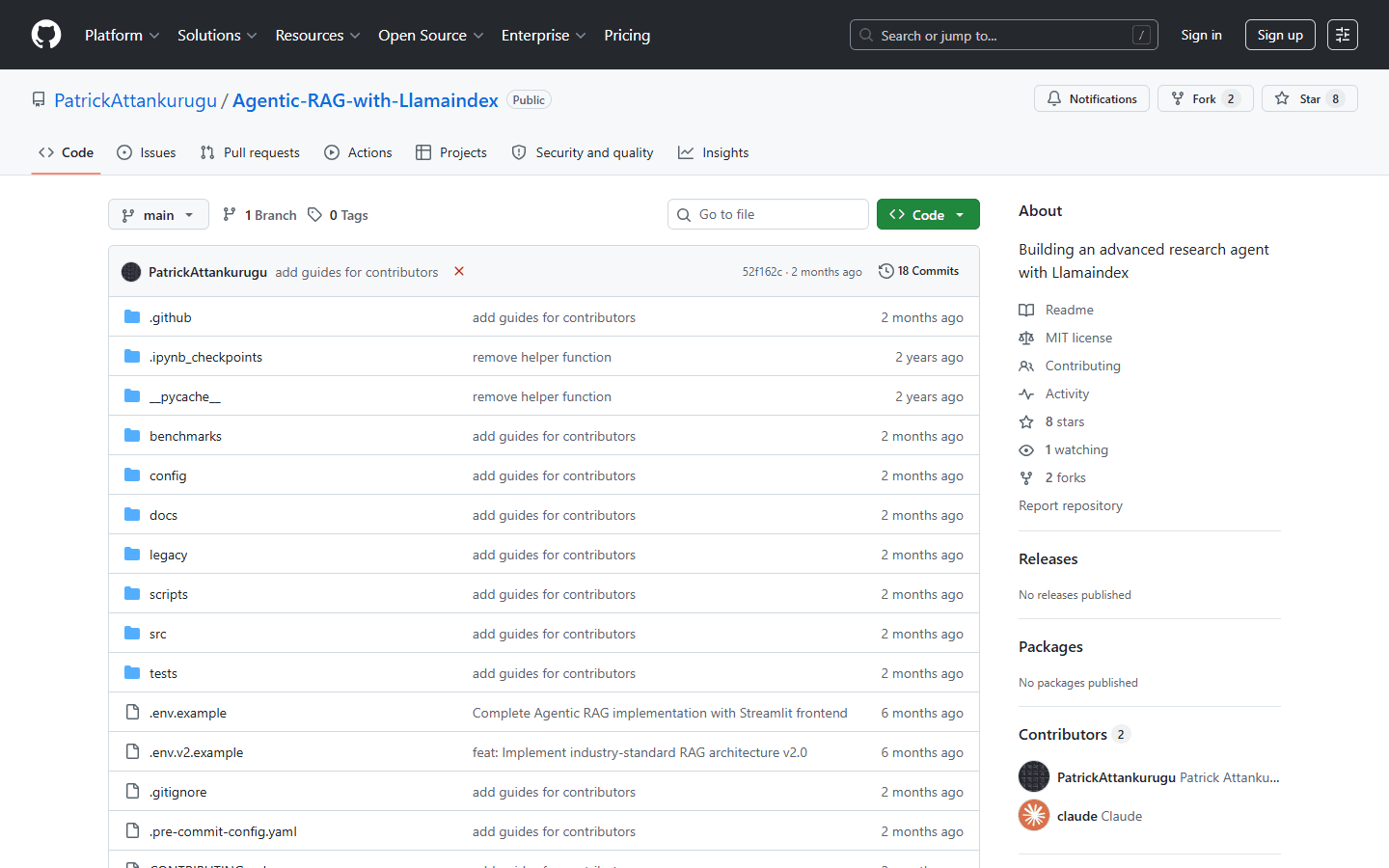
Task: Open the accessibility settings icon beside Sign up
Action: click(x=1343, y=35)
